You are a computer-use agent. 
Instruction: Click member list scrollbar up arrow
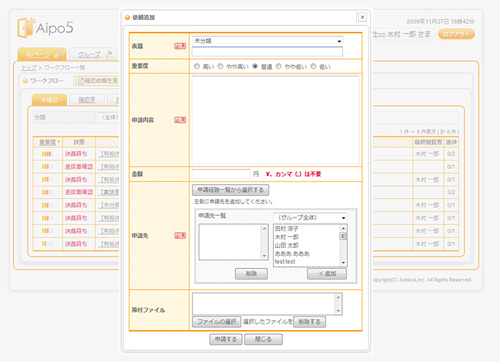[x=343, y=228]
